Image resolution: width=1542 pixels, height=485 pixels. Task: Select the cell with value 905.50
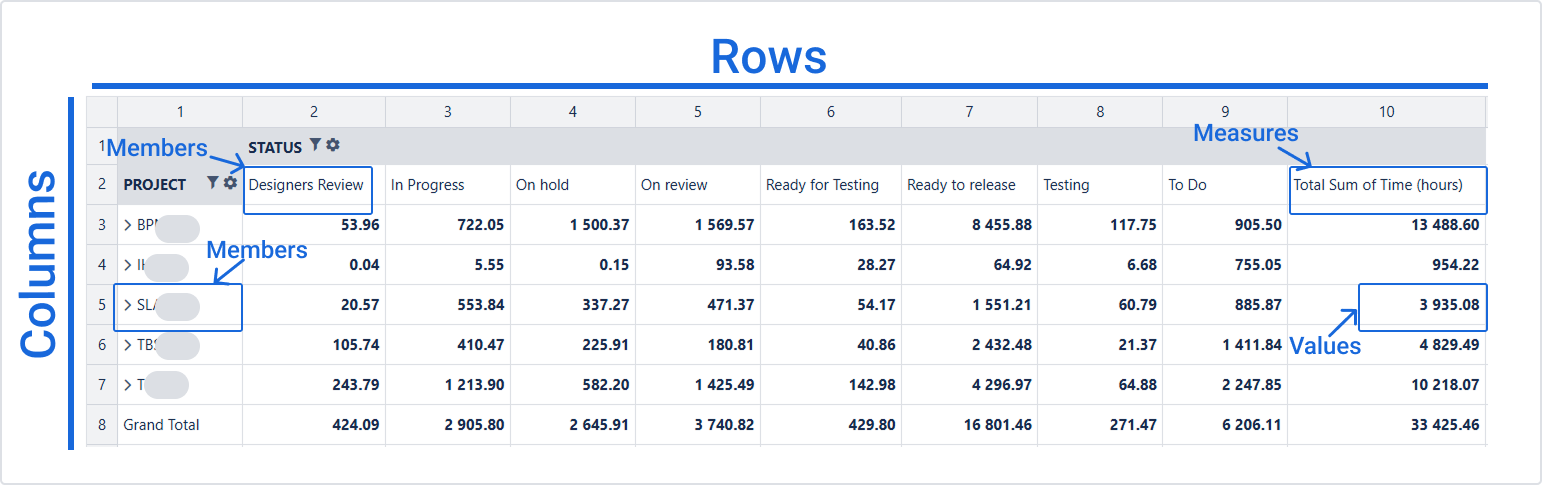pos(1225,225)
